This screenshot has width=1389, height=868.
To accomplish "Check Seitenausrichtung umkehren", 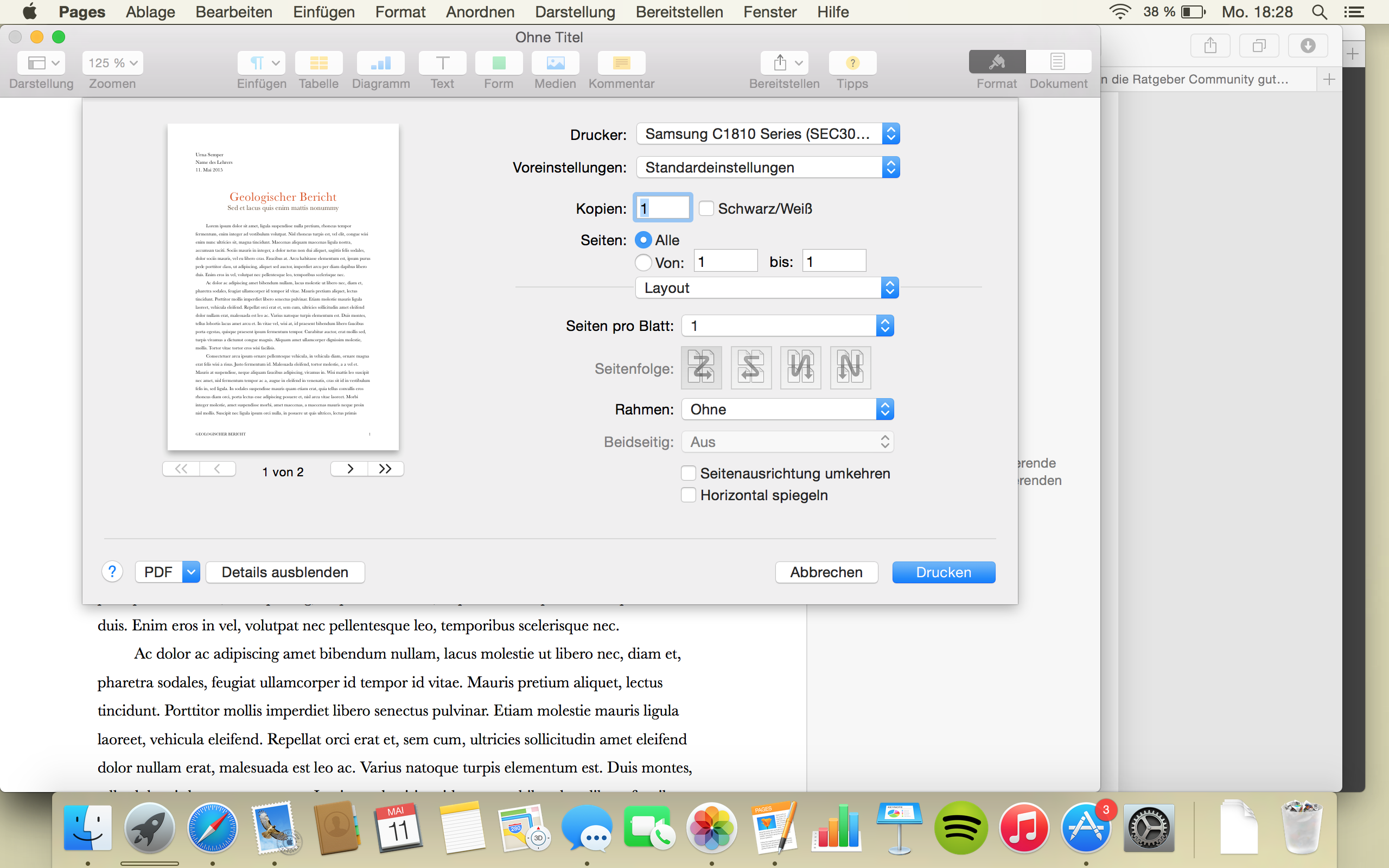I will tap(688, 472).
